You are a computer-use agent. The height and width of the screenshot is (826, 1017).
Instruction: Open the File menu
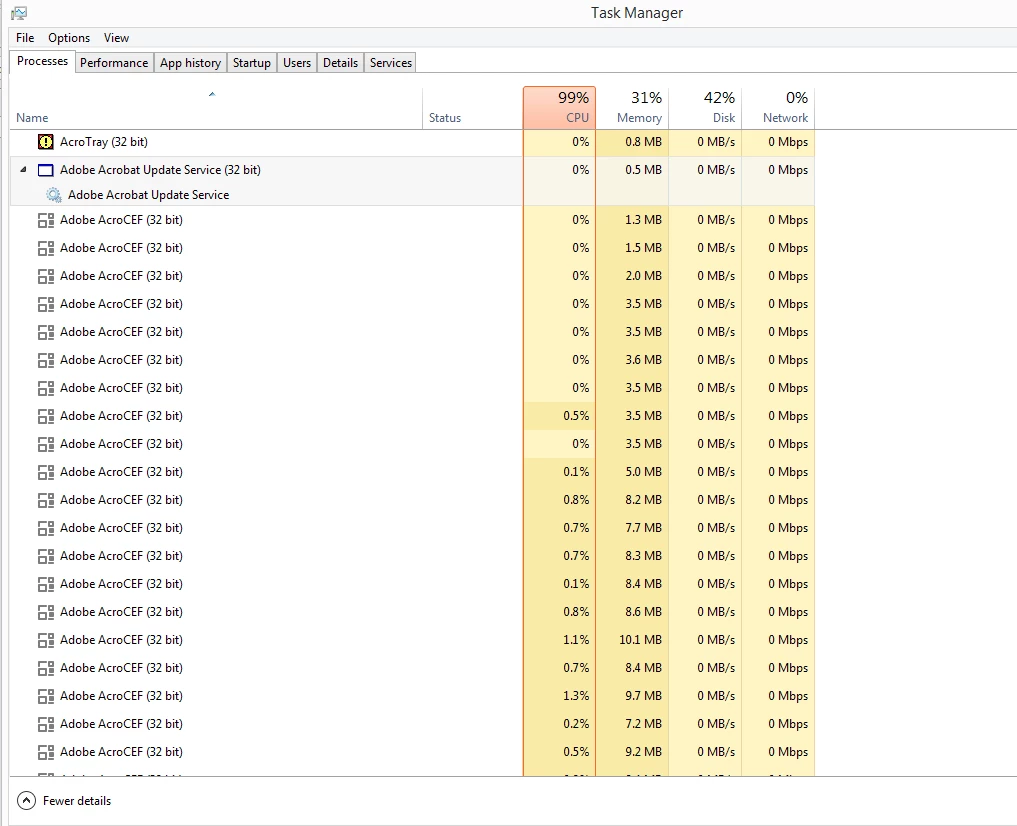point(25,38)
